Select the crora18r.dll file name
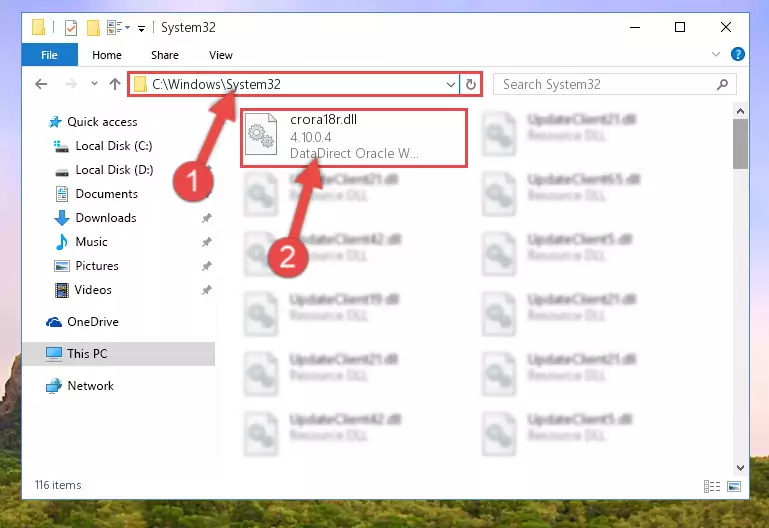Viewport: 769px width, 528px height. (x=323, y=120)
